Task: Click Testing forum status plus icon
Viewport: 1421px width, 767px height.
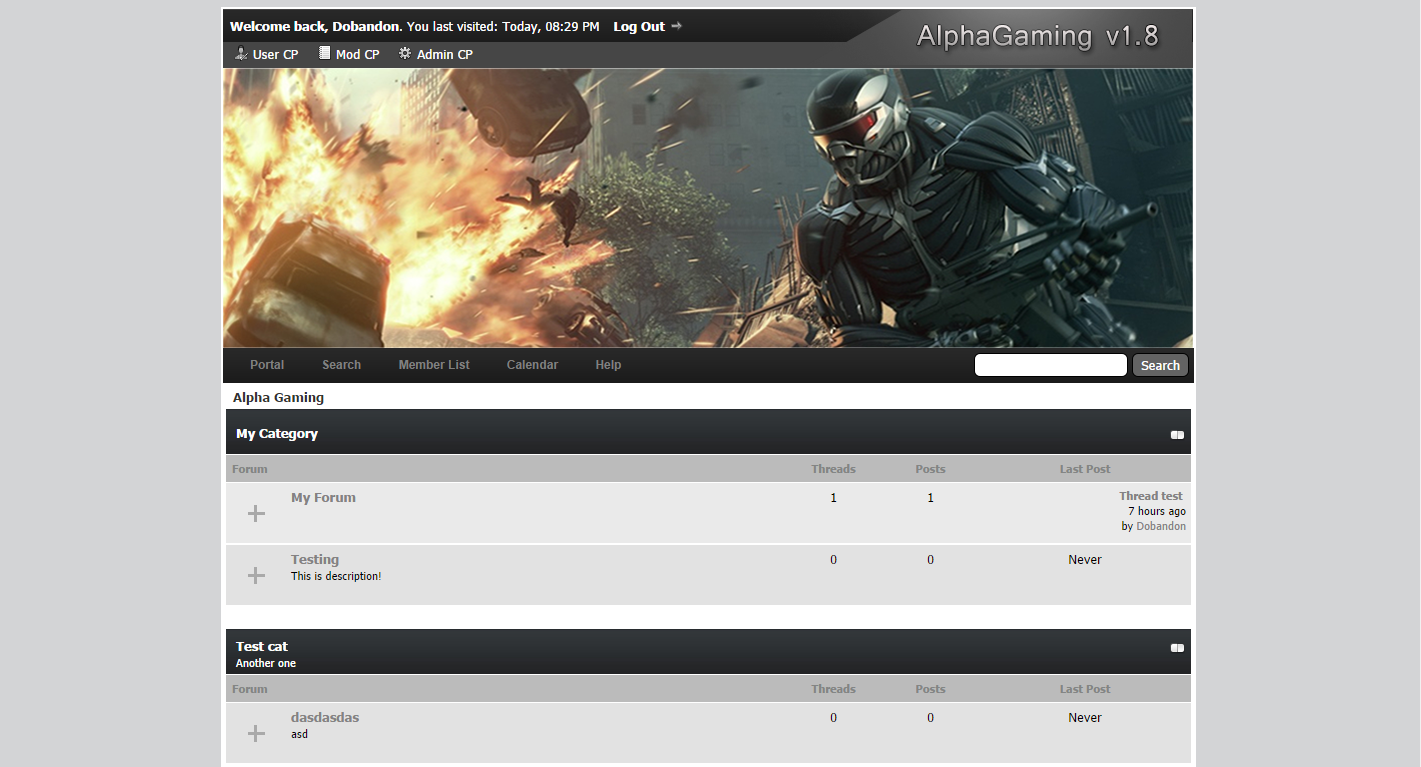Action: point(256,575)
